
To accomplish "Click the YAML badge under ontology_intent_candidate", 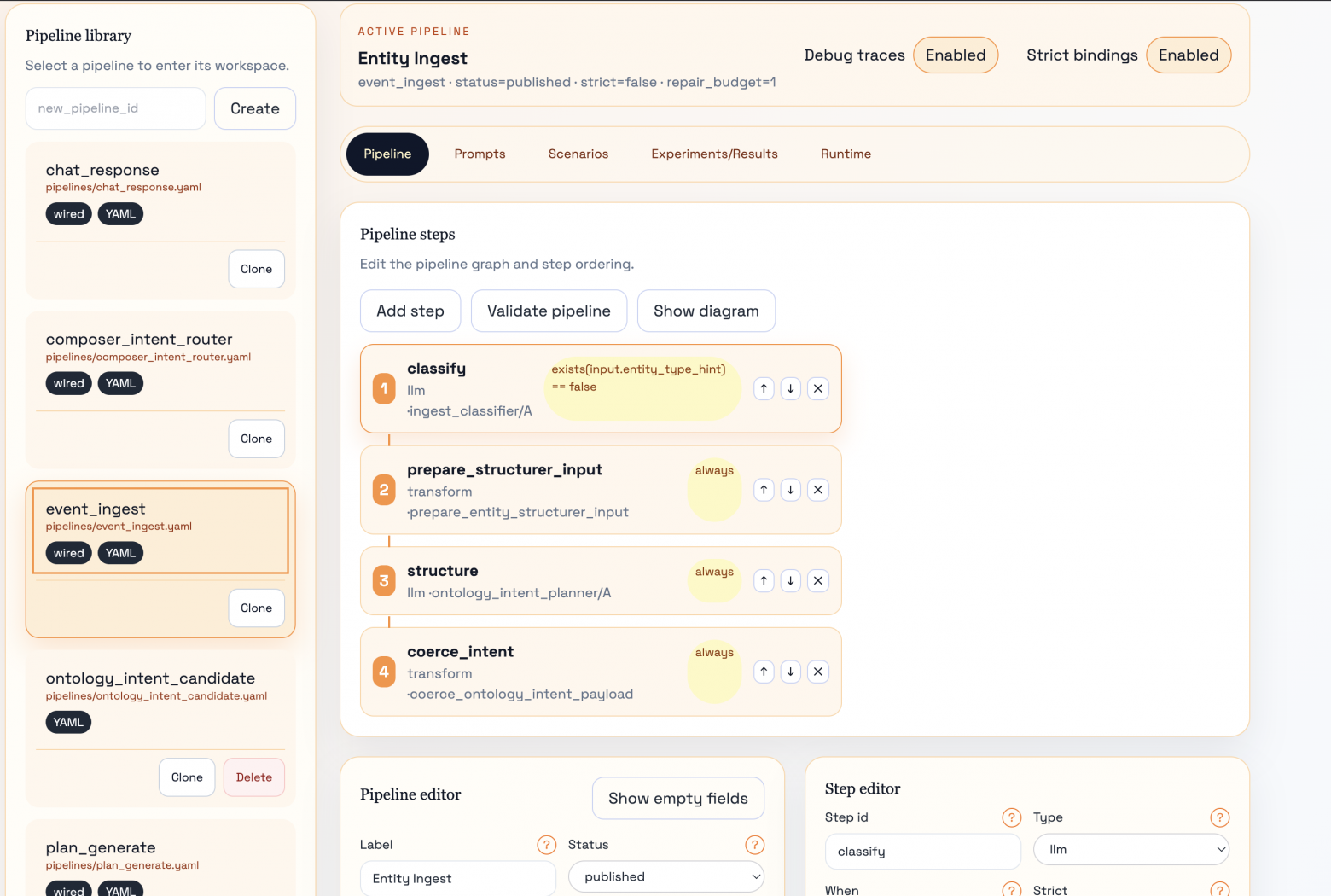I will (x=68, y=723).
